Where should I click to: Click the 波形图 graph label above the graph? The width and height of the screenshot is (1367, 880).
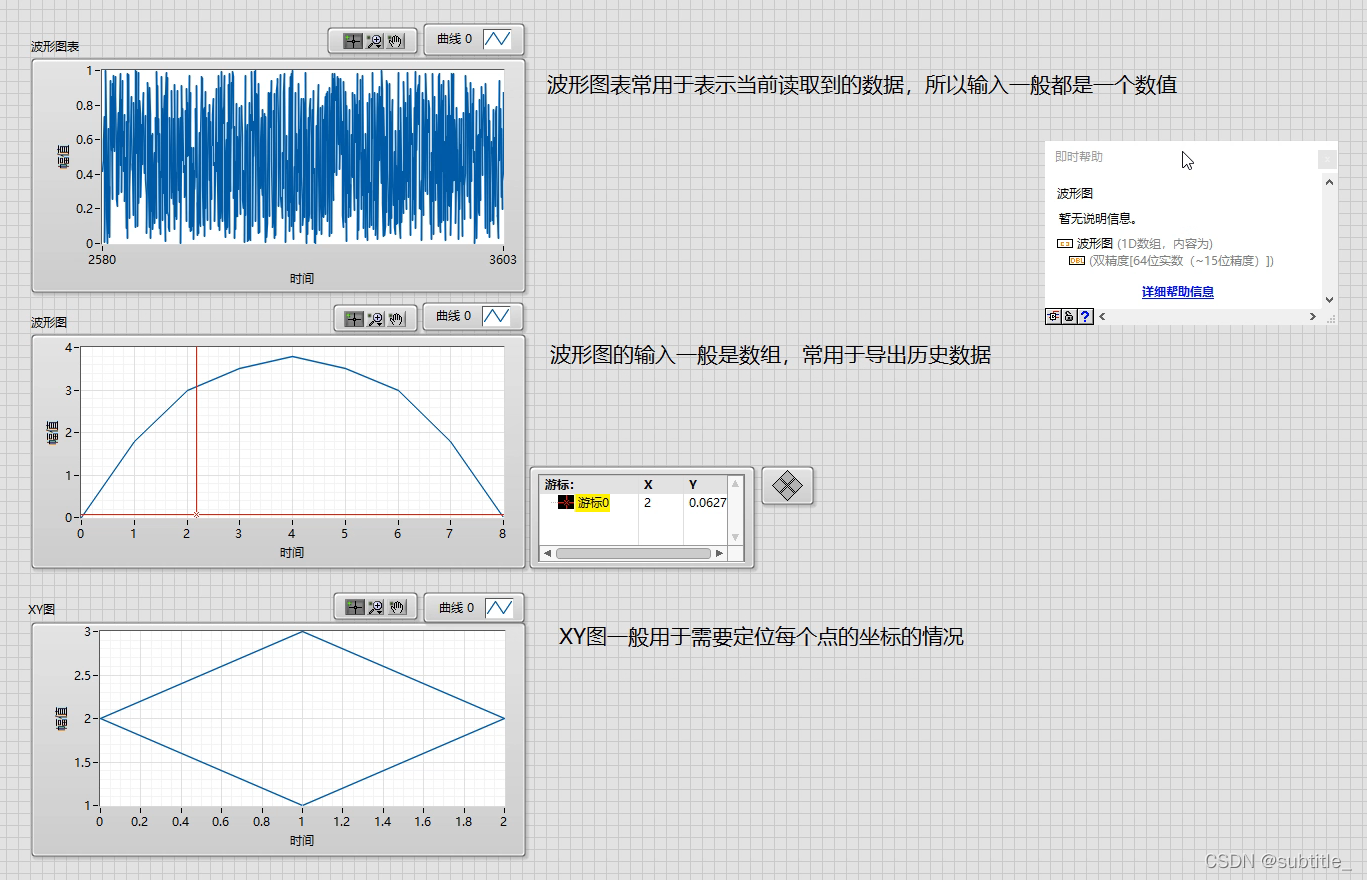point(49,323)
